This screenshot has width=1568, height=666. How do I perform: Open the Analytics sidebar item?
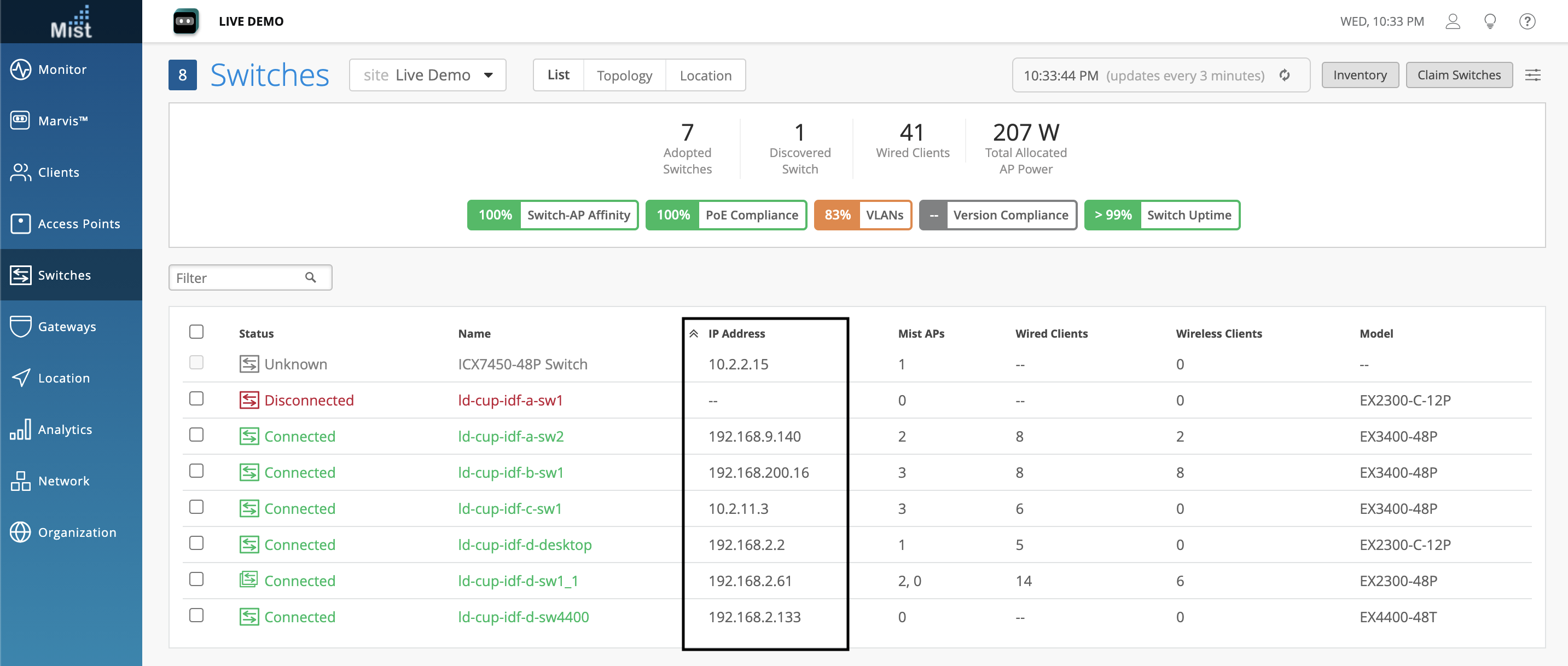click(65, 429)
